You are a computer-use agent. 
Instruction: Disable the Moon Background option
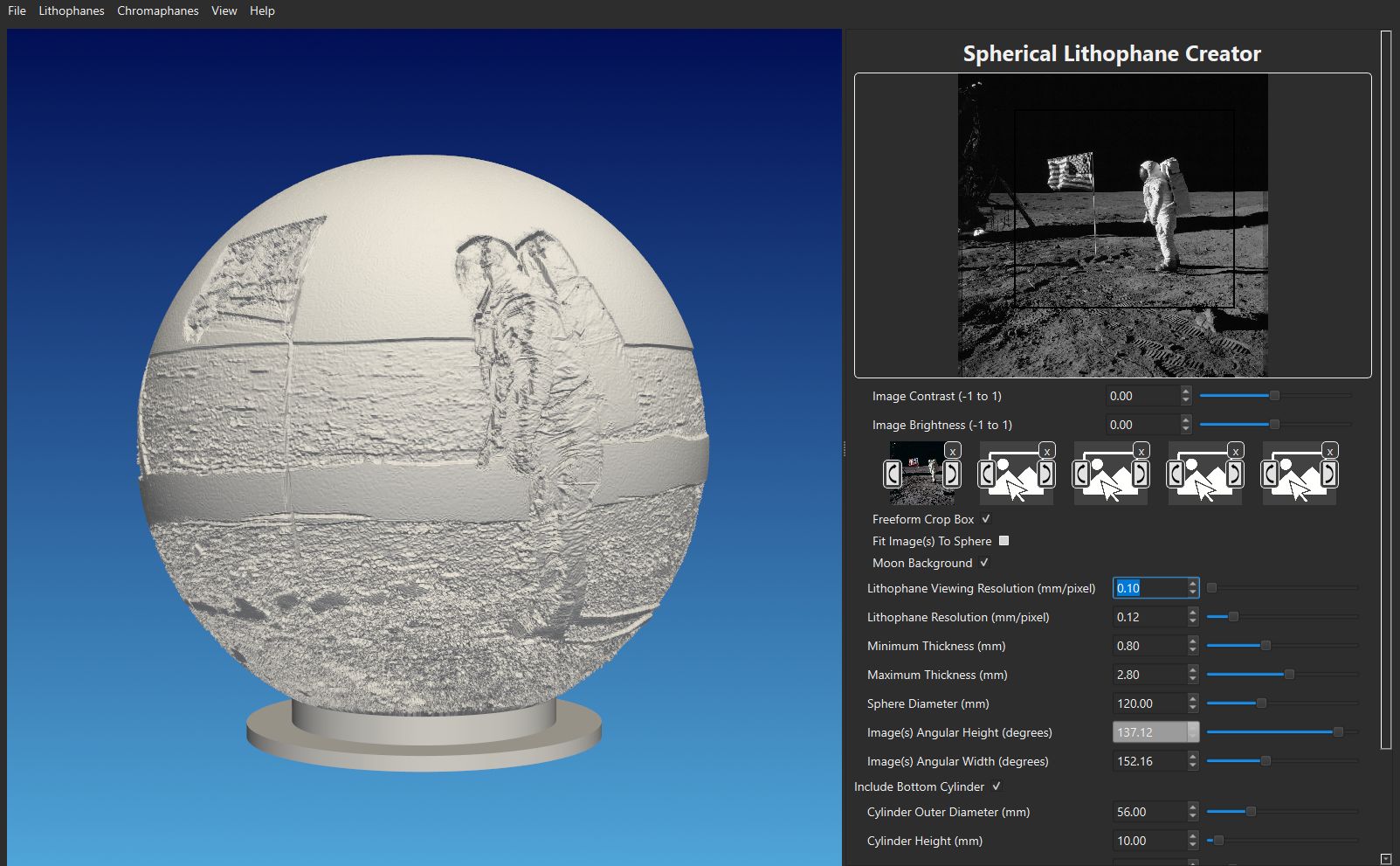pyautogui.click(x=985, y=563)
